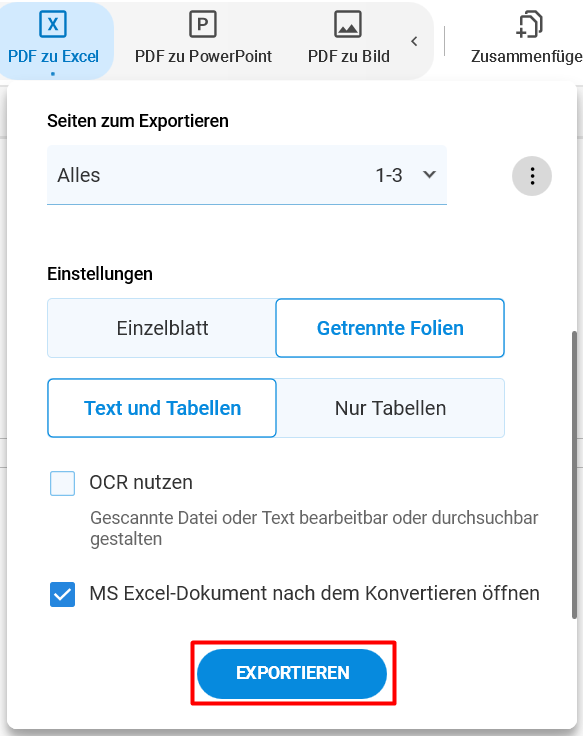583x736 pixels.
Task: Switch to the PDF zu PowerPoint tab label
Action: tap(203, 56)
